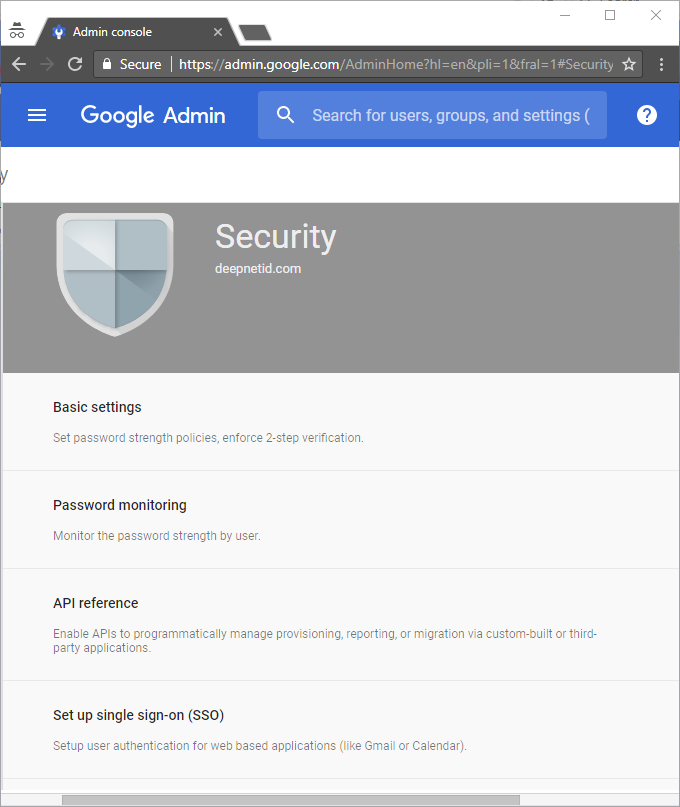680x807 pixels.
Task: Click the Google Admin logo
Action: coord(153,115)
